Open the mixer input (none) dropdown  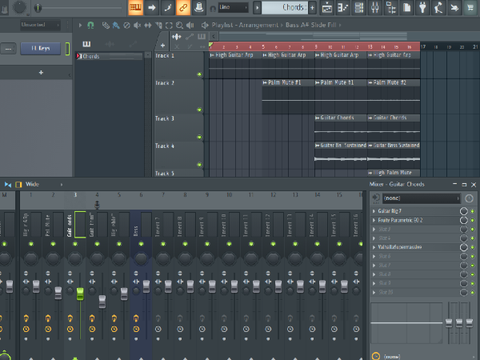pyautogui.click(x=421, y=198)
